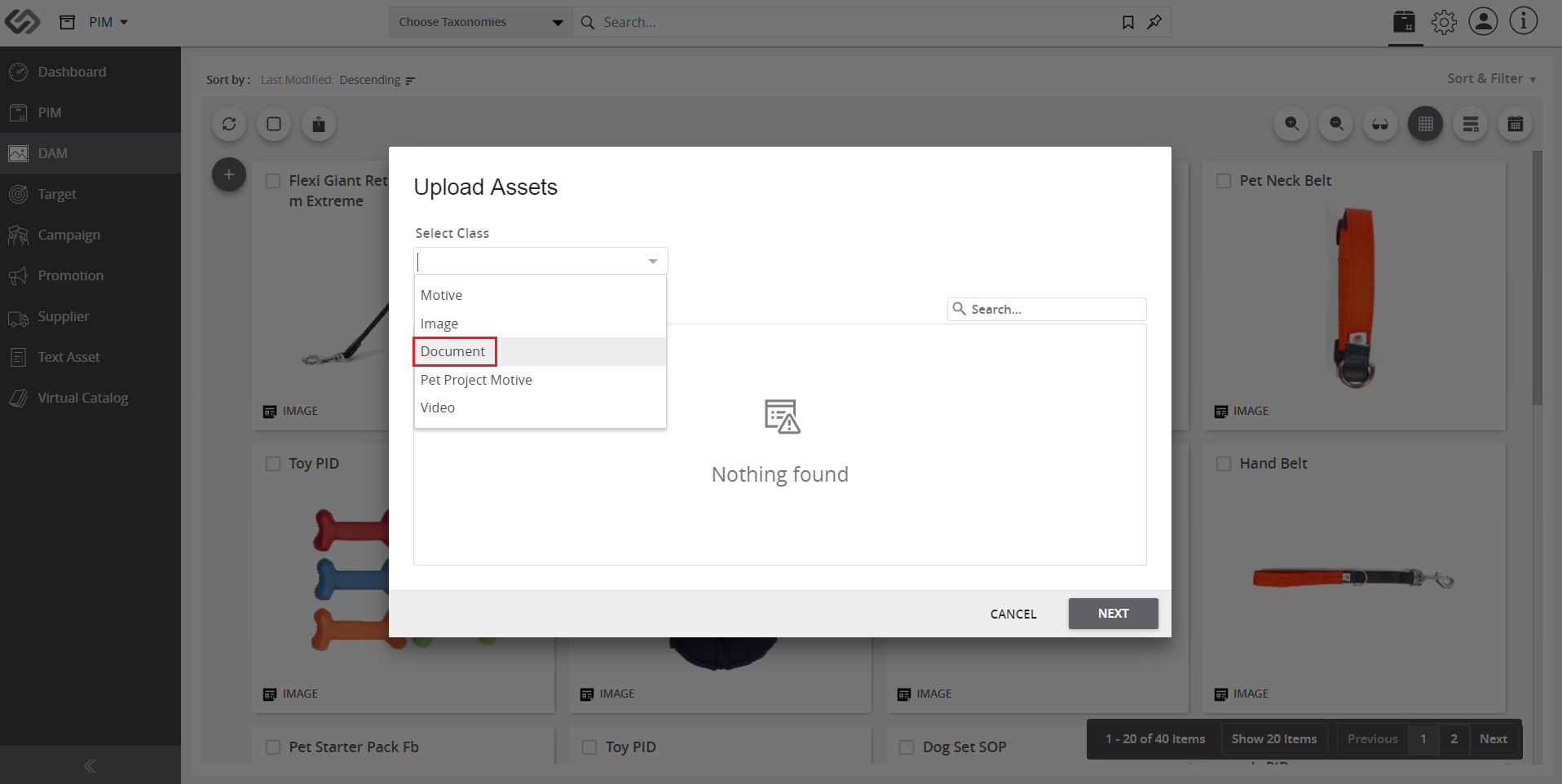Click the page vertical scrollbar
The image size is (1562, 784).
tap(1538, 277)
